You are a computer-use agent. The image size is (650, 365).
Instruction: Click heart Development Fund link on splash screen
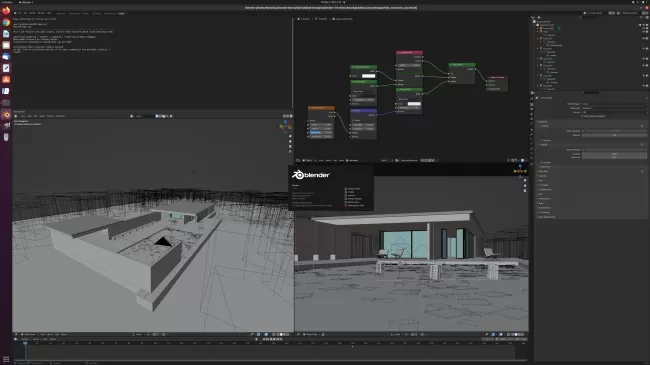(x=354, y=205)
